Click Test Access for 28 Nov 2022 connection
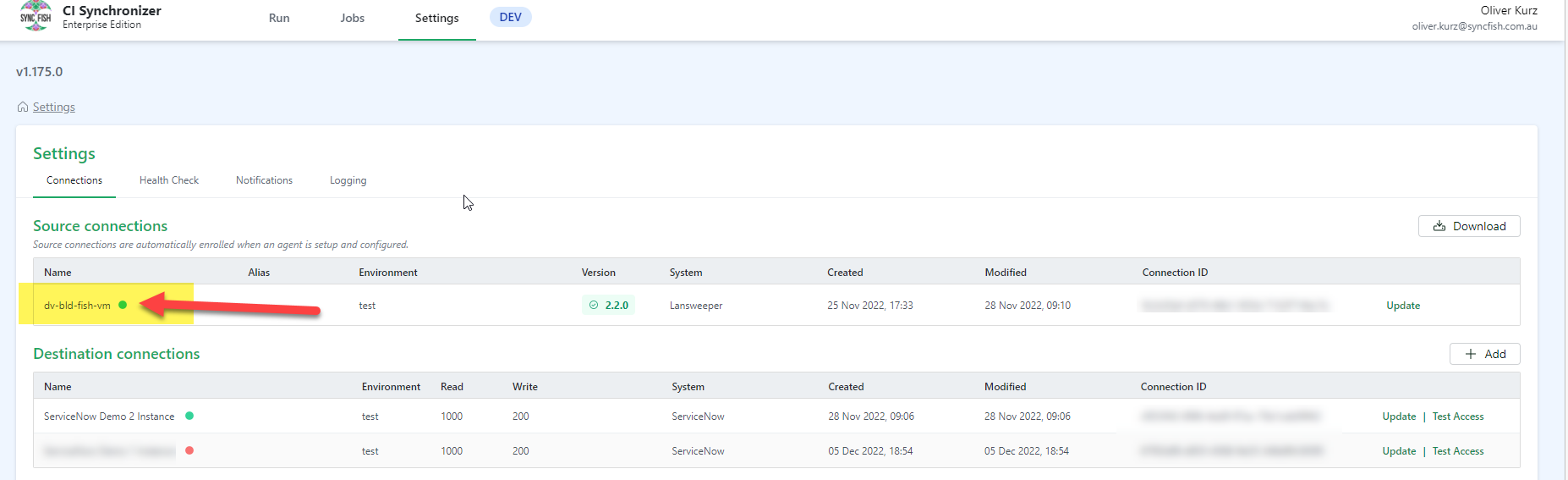The height and width of the screenshot is (480, 1568). point(1458,417)
